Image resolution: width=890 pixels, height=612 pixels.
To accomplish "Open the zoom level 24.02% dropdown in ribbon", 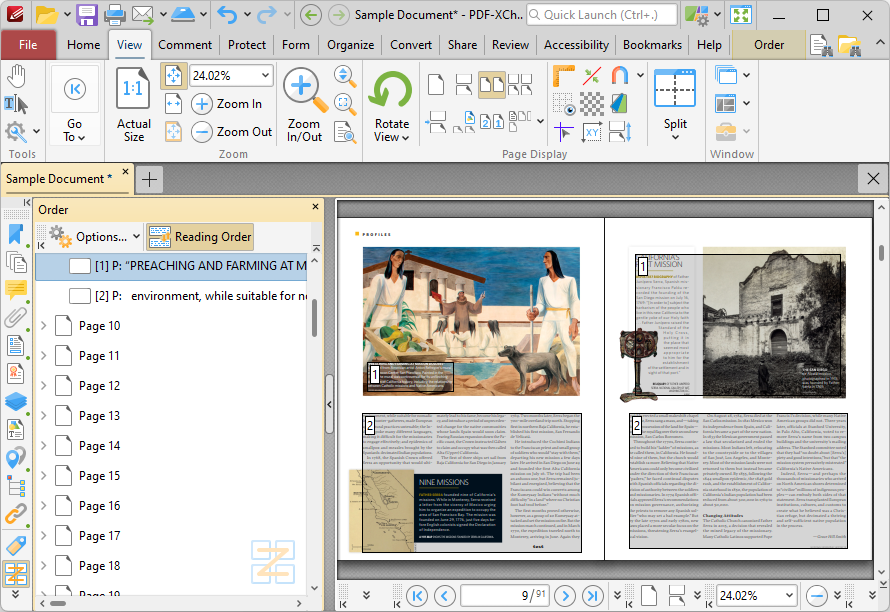I will point(265,76).
